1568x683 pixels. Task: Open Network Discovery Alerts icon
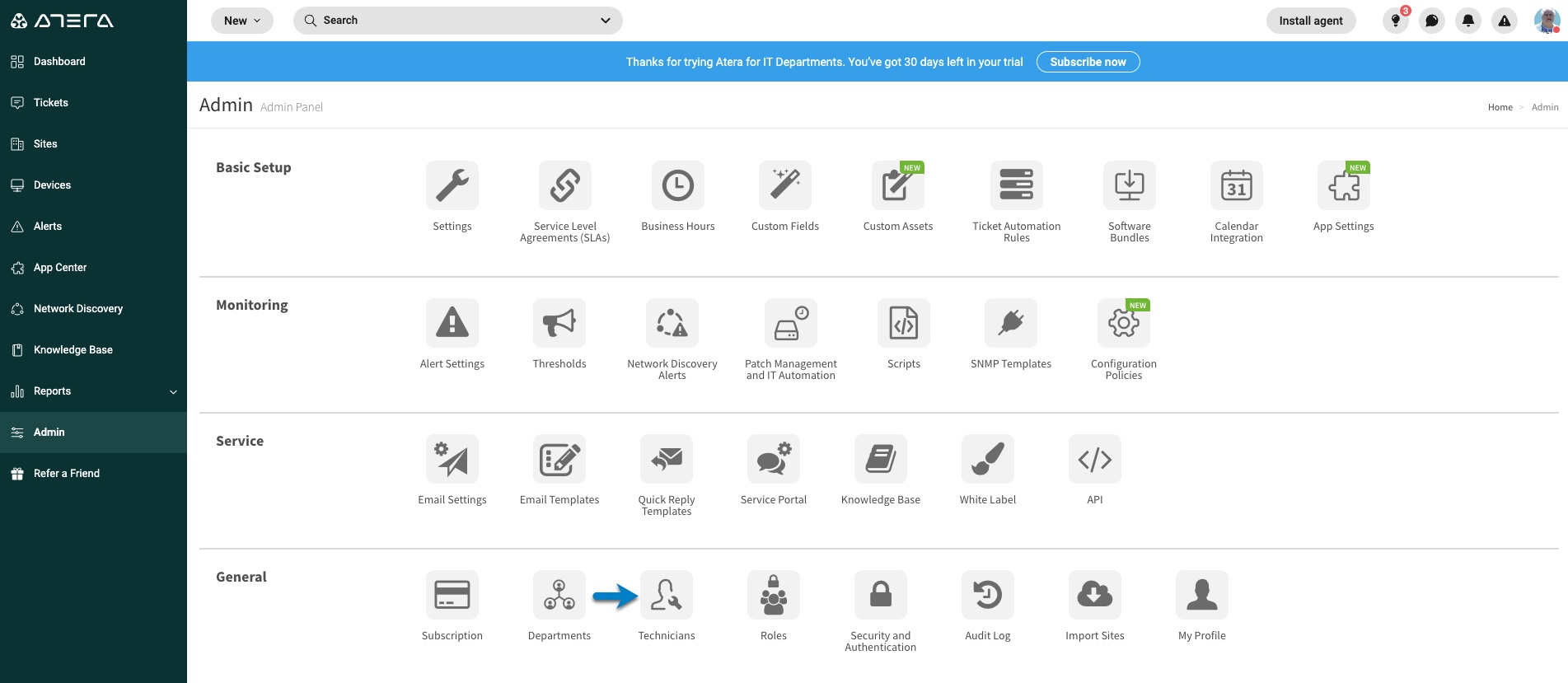click(x=672, y=323)
